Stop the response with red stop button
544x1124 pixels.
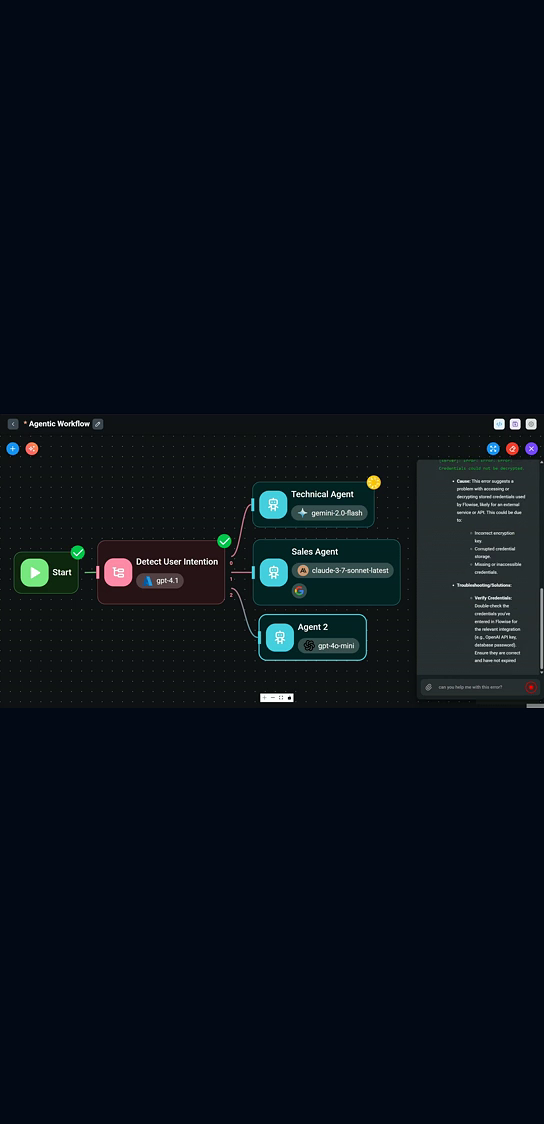tap(531, 687)
